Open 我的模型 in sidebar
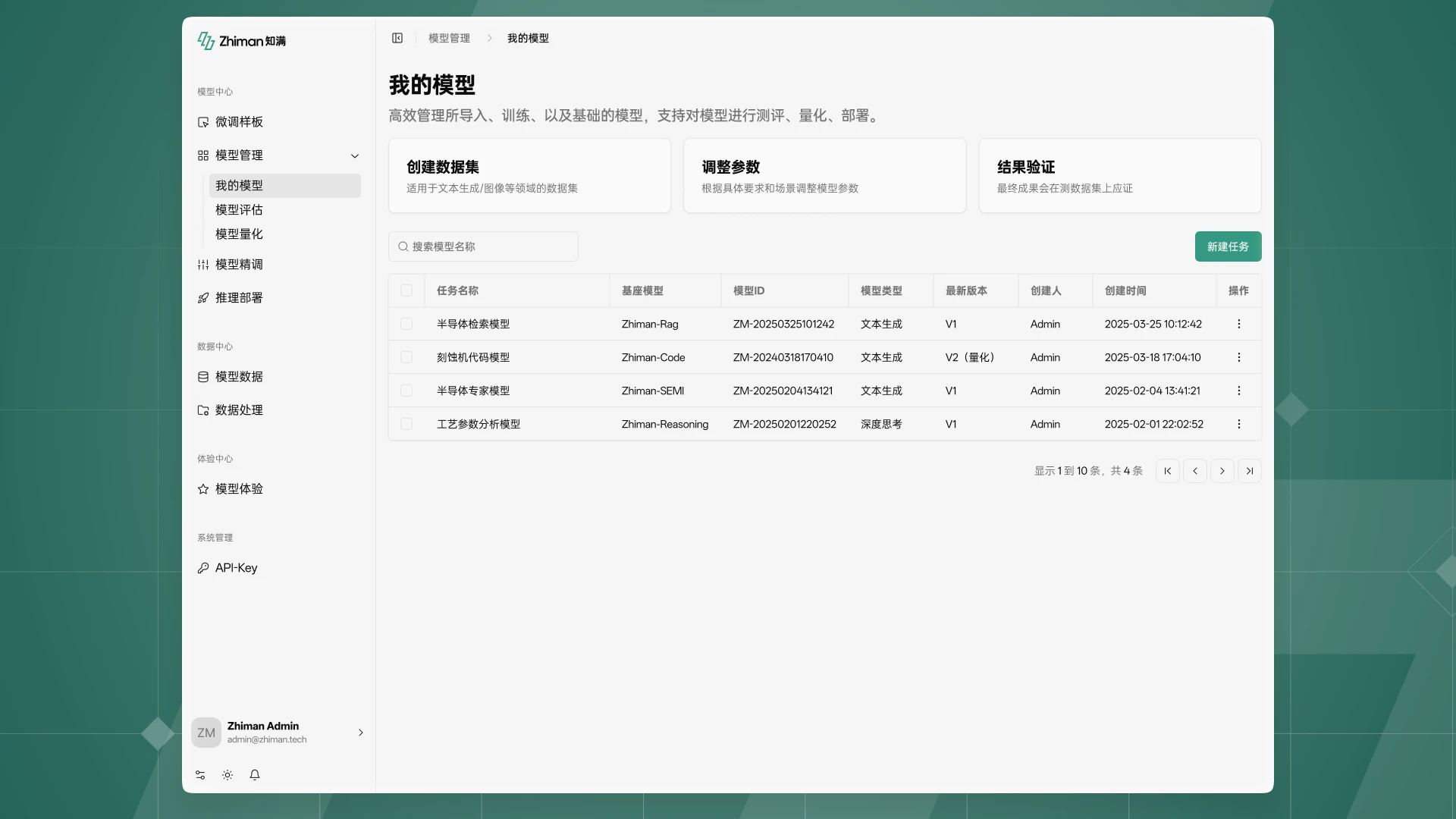Viewport: 1456px width, 819px height. 285,186
